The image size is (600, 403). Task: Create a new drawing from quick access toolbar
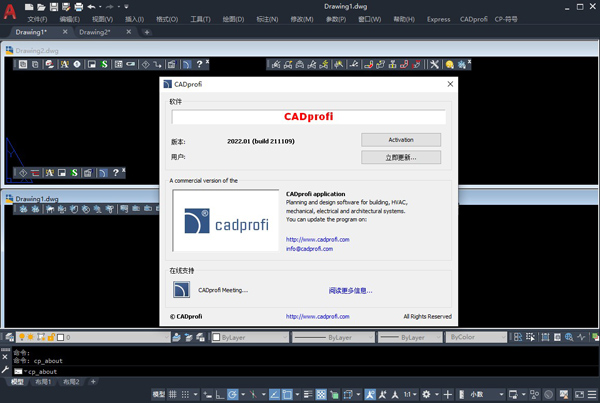click(x=29, y=7)
